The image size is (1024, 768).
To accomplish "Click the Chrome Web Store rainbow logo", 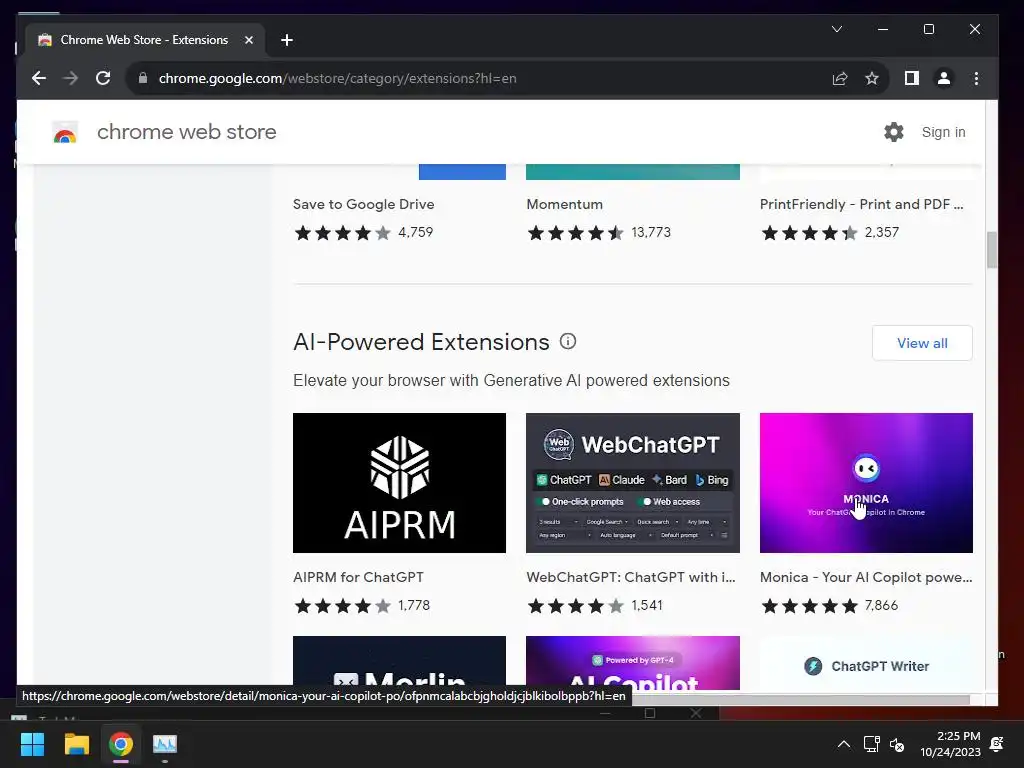I will click(65, 132).
